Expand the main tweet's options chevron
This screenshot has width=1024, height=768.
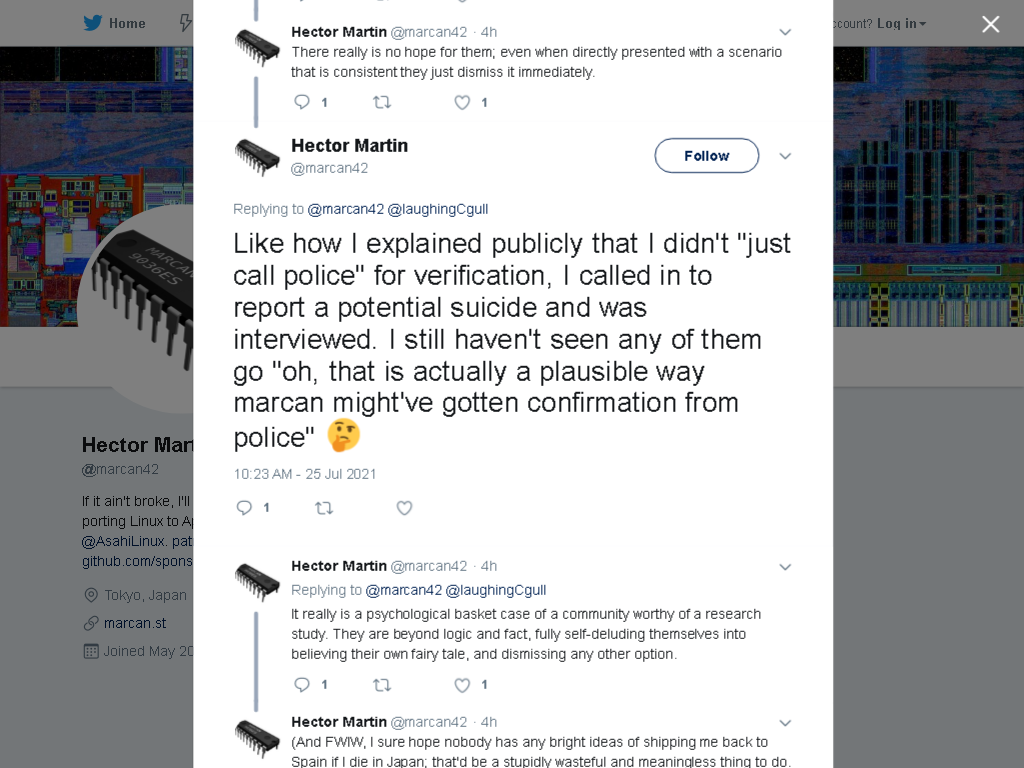click(786, 156)
